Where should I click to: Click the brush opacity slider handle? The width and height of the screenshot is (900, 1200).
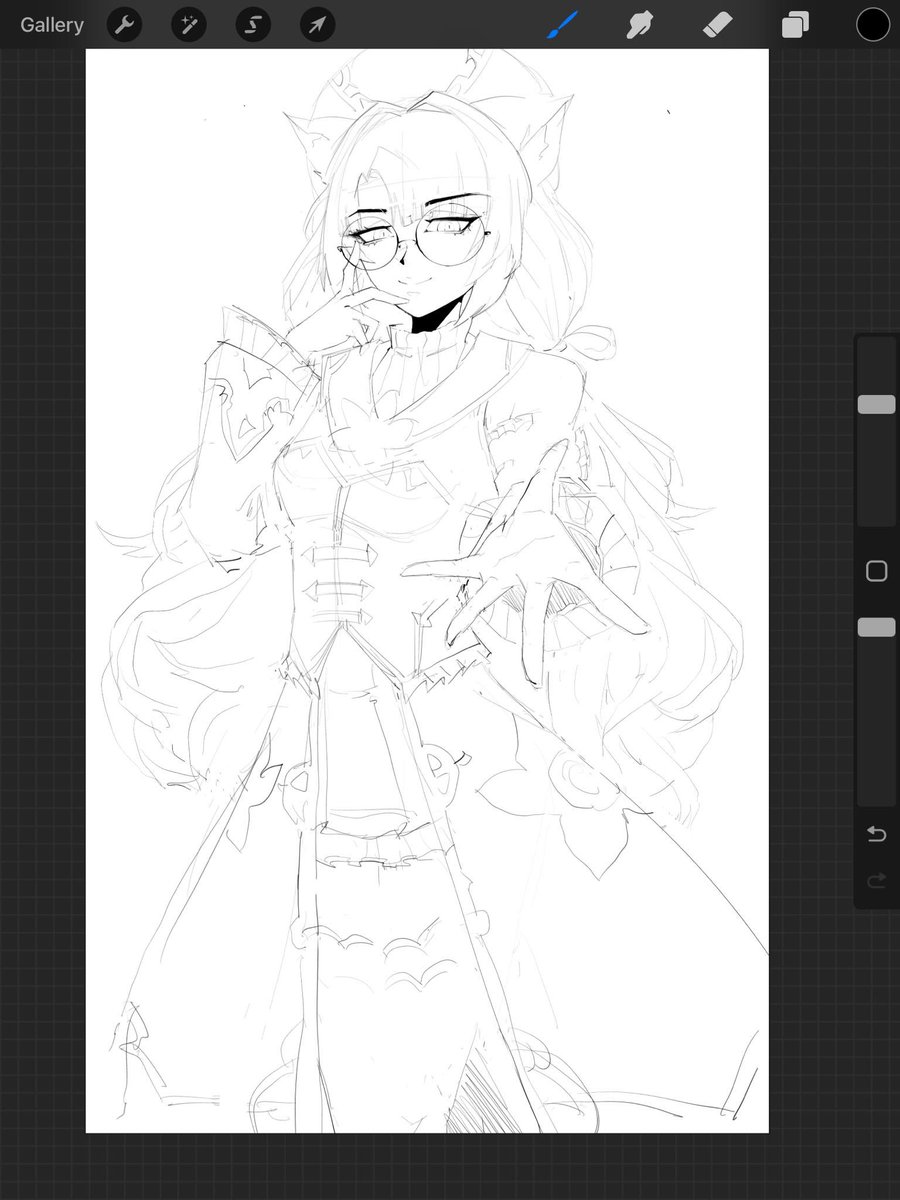(876, 627)
